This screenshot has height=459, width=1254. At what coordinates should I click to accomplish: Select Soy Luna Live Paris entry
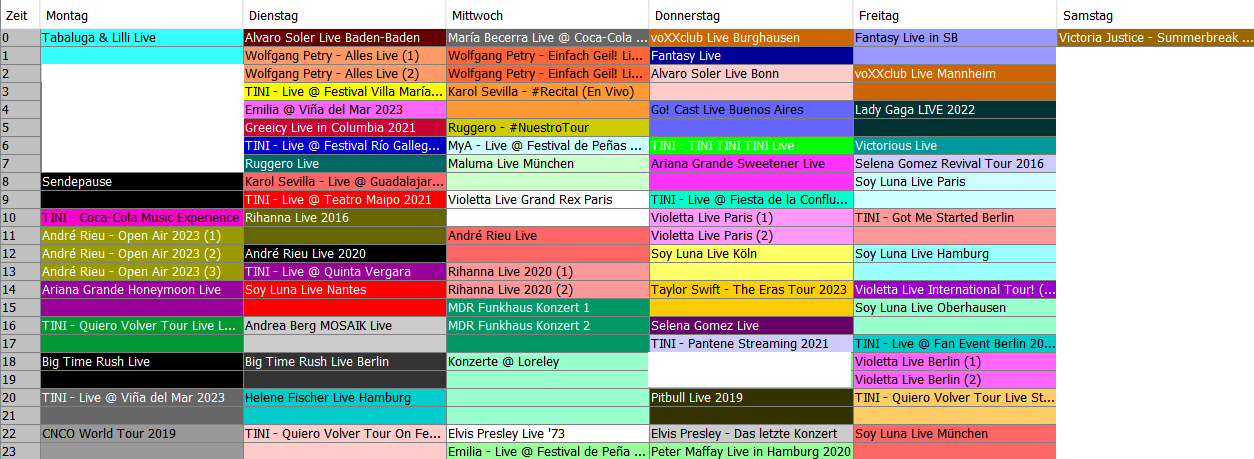coord(954,182)
